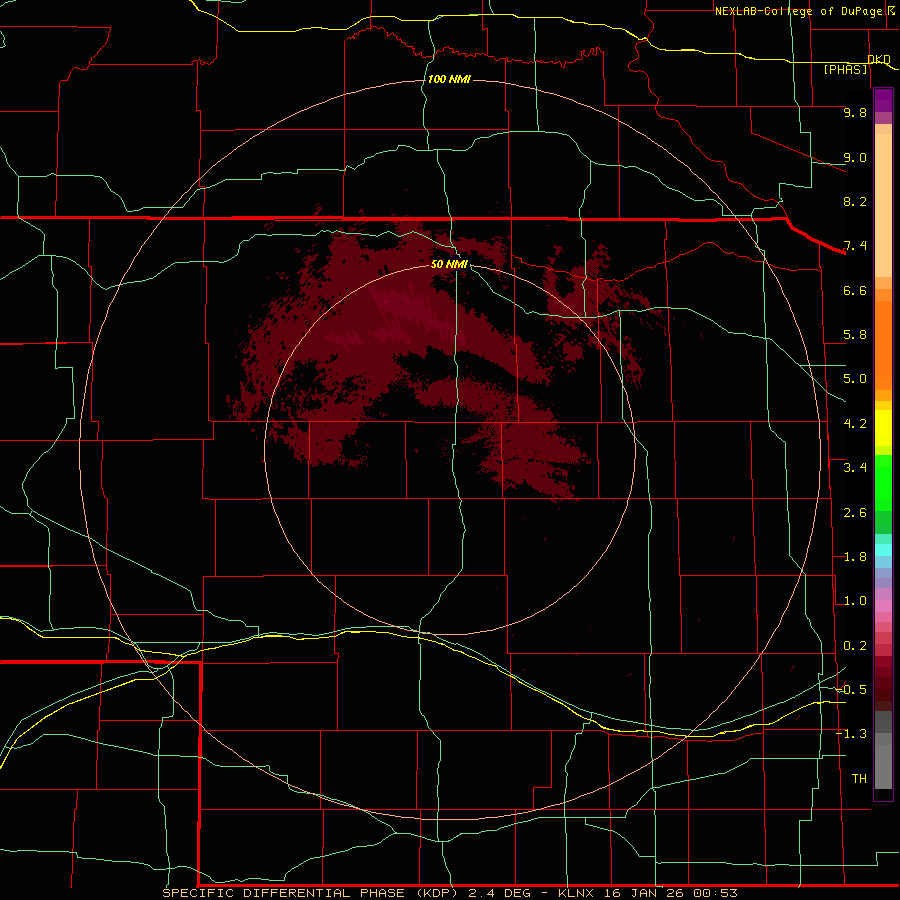This screenshot has width=900, height=900.
Task: Pick the pink segment of the color bar
Action: coord(883,606)
